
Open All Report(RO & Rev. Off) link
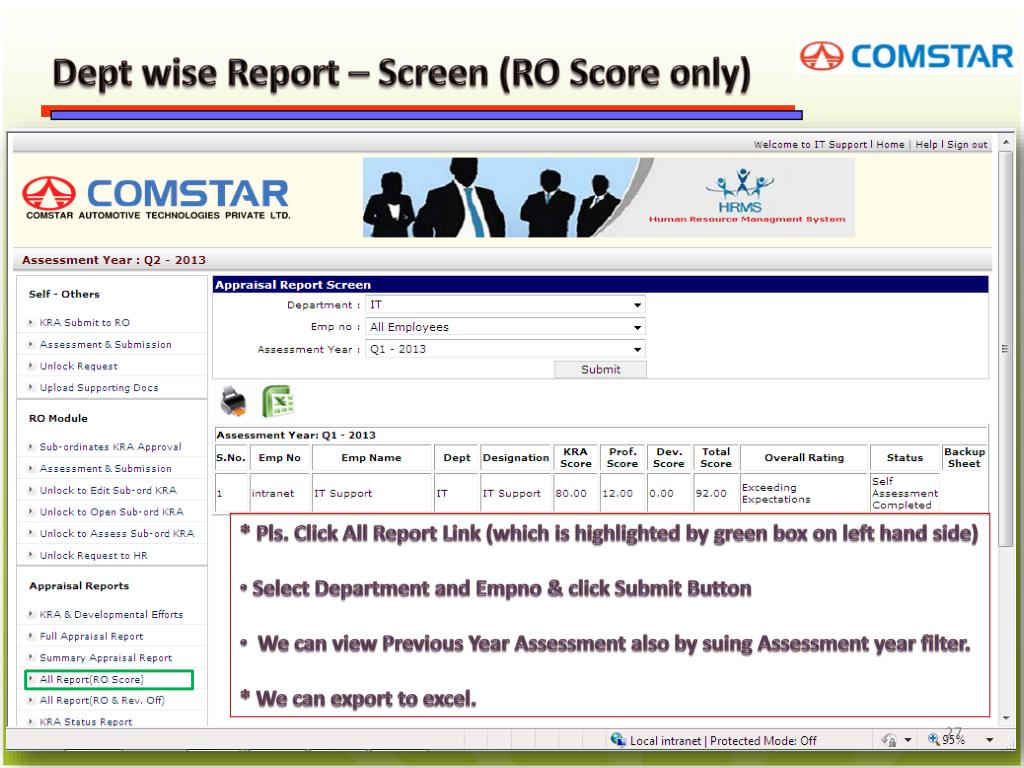[x=102, y=700]
